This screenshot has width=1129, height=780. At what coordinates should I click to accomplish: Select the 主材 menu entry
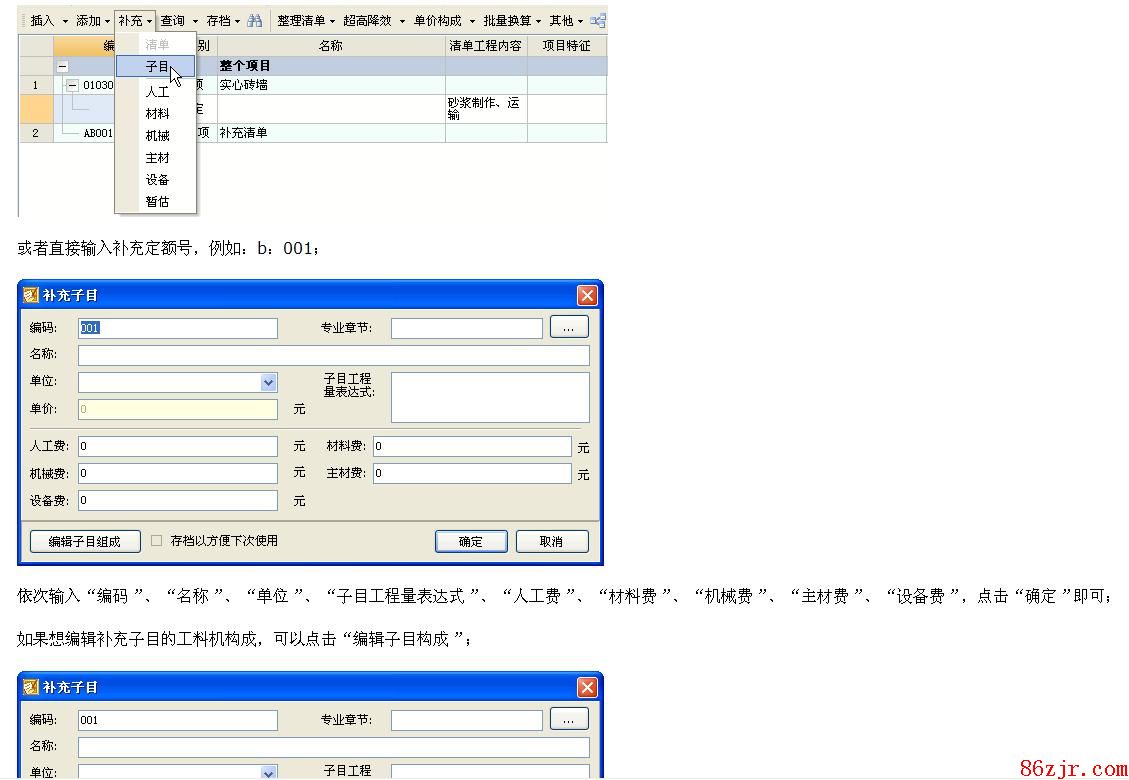click(157, 158)
